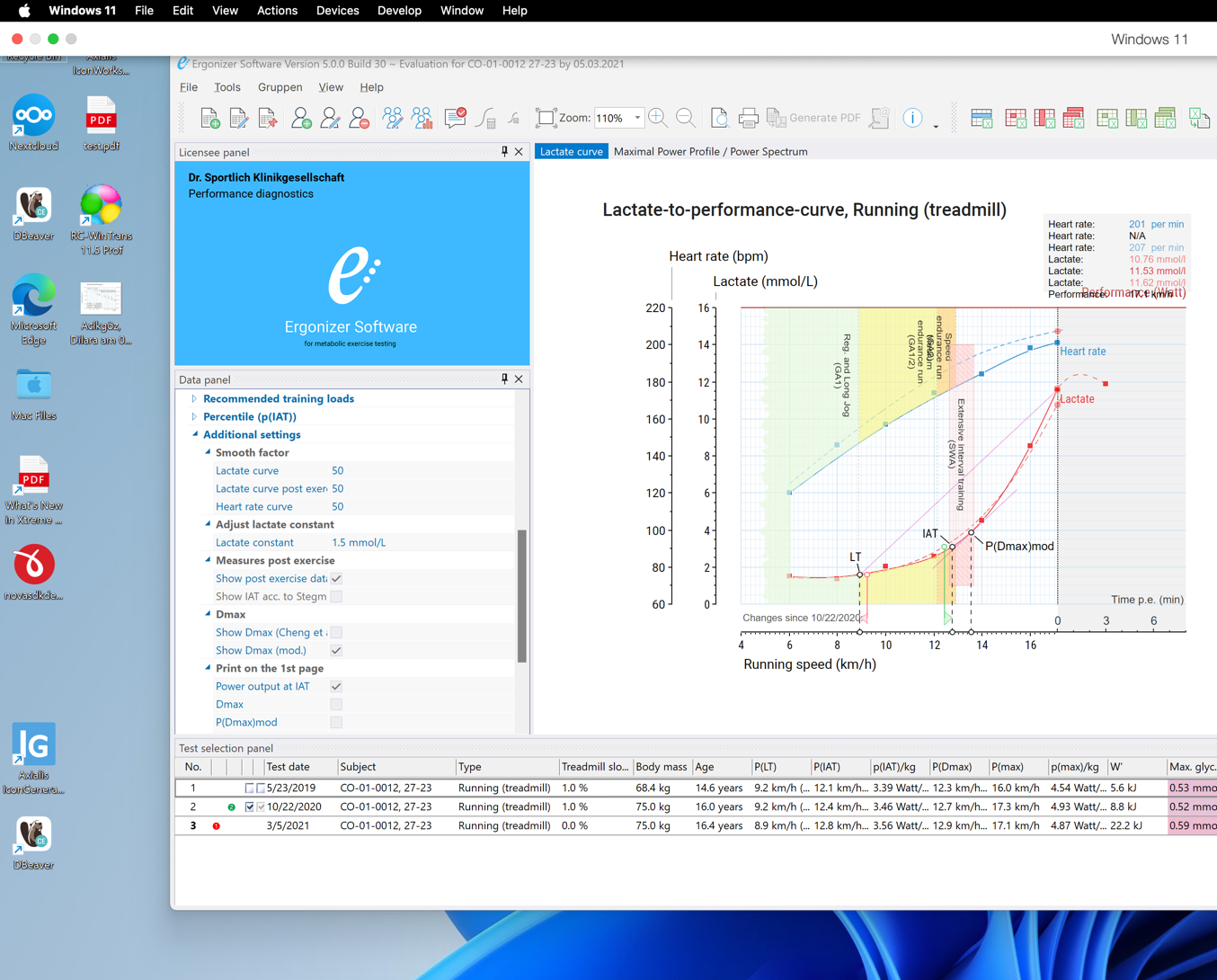Collapse the Smooth factor group
Viewport: 1217px width, 980px height.
(x=208, y=452)
